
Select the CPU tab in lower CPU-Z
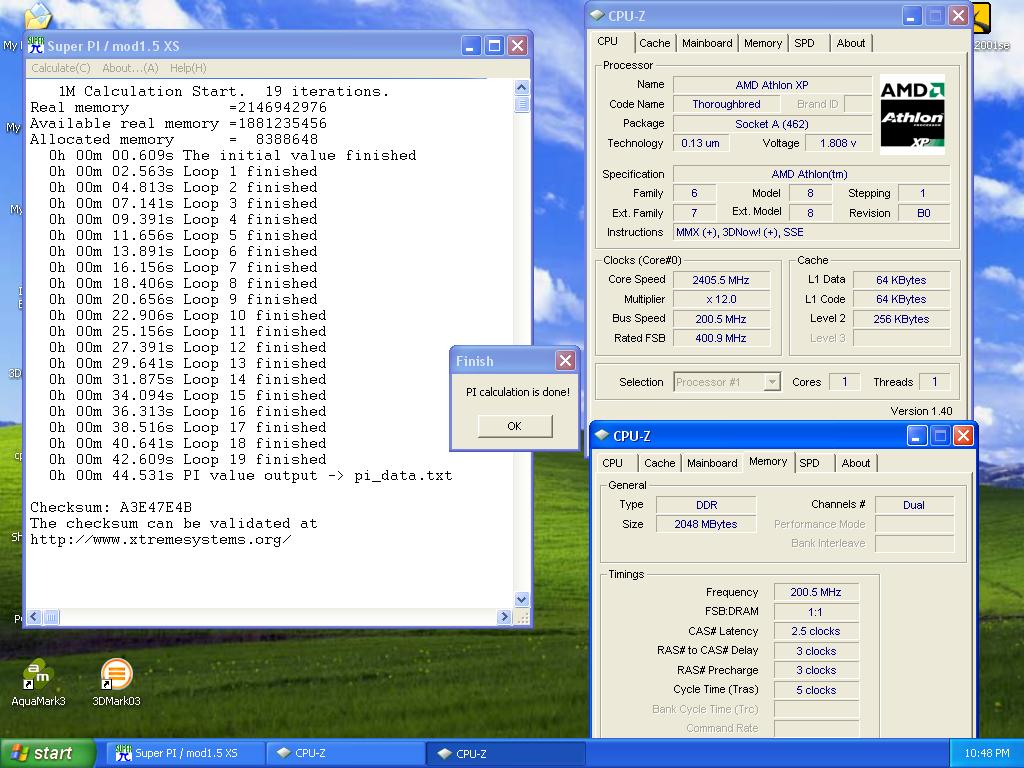pos(613,463)
